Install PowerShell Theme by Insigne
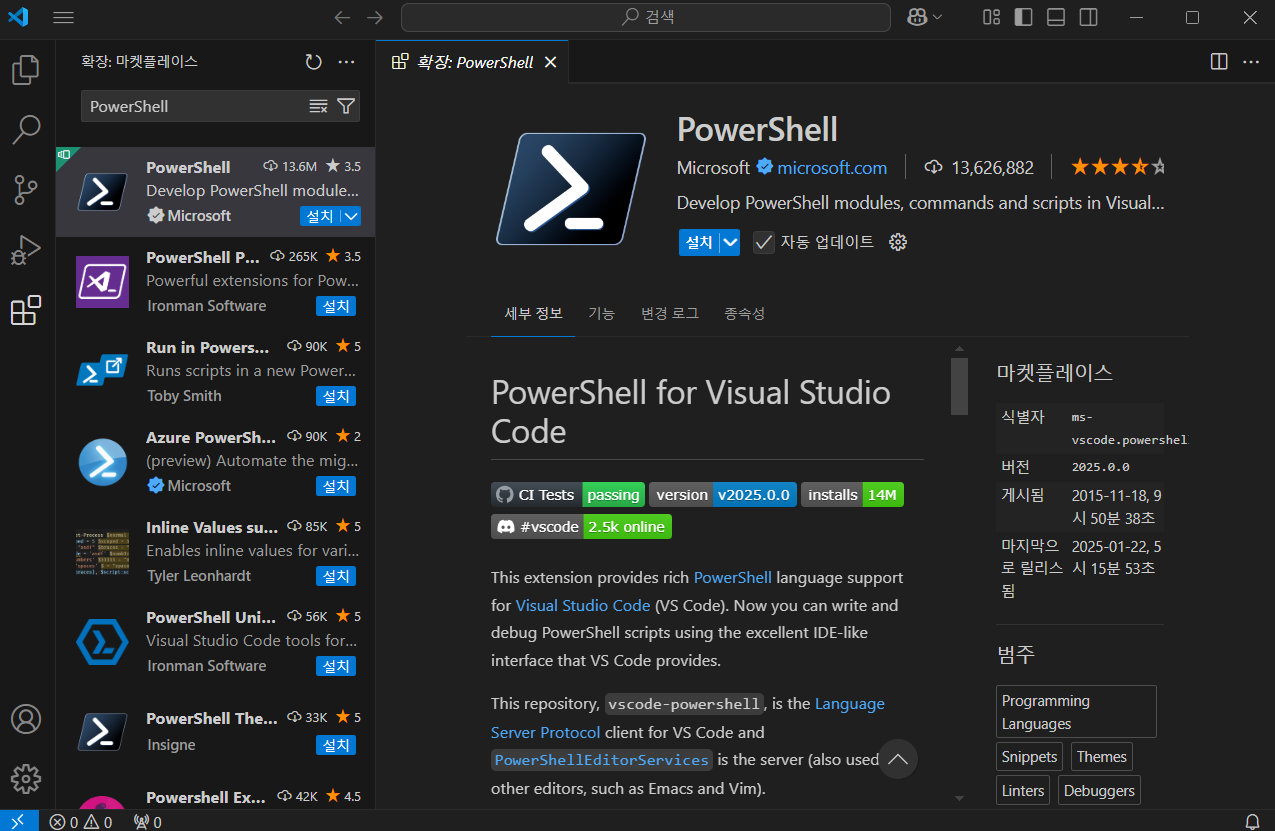Viewport: 1275px width, 831px height. click(336, 745)
